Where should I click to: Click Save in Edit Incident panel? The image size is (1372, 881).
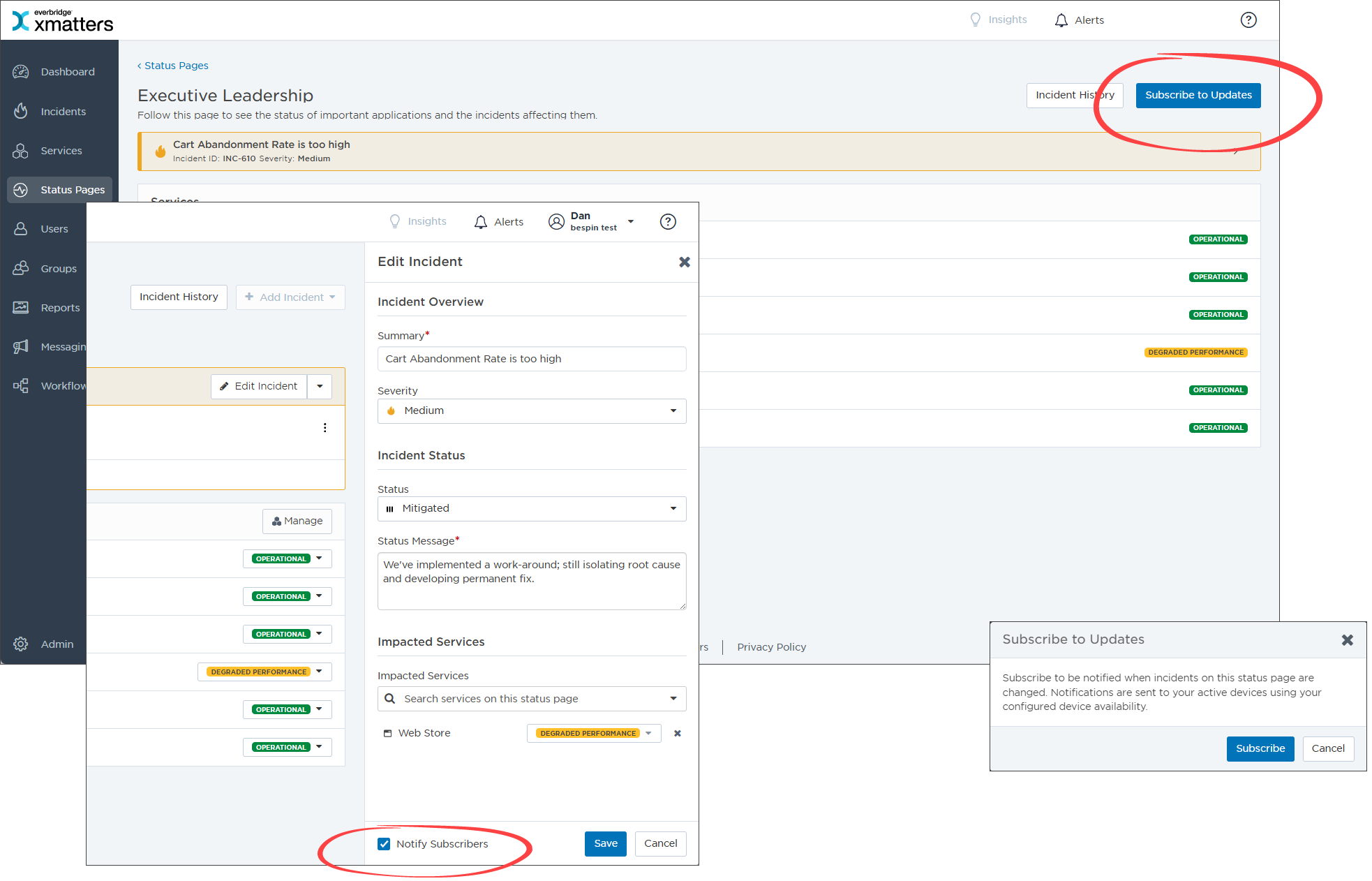(x=606, y=844)
